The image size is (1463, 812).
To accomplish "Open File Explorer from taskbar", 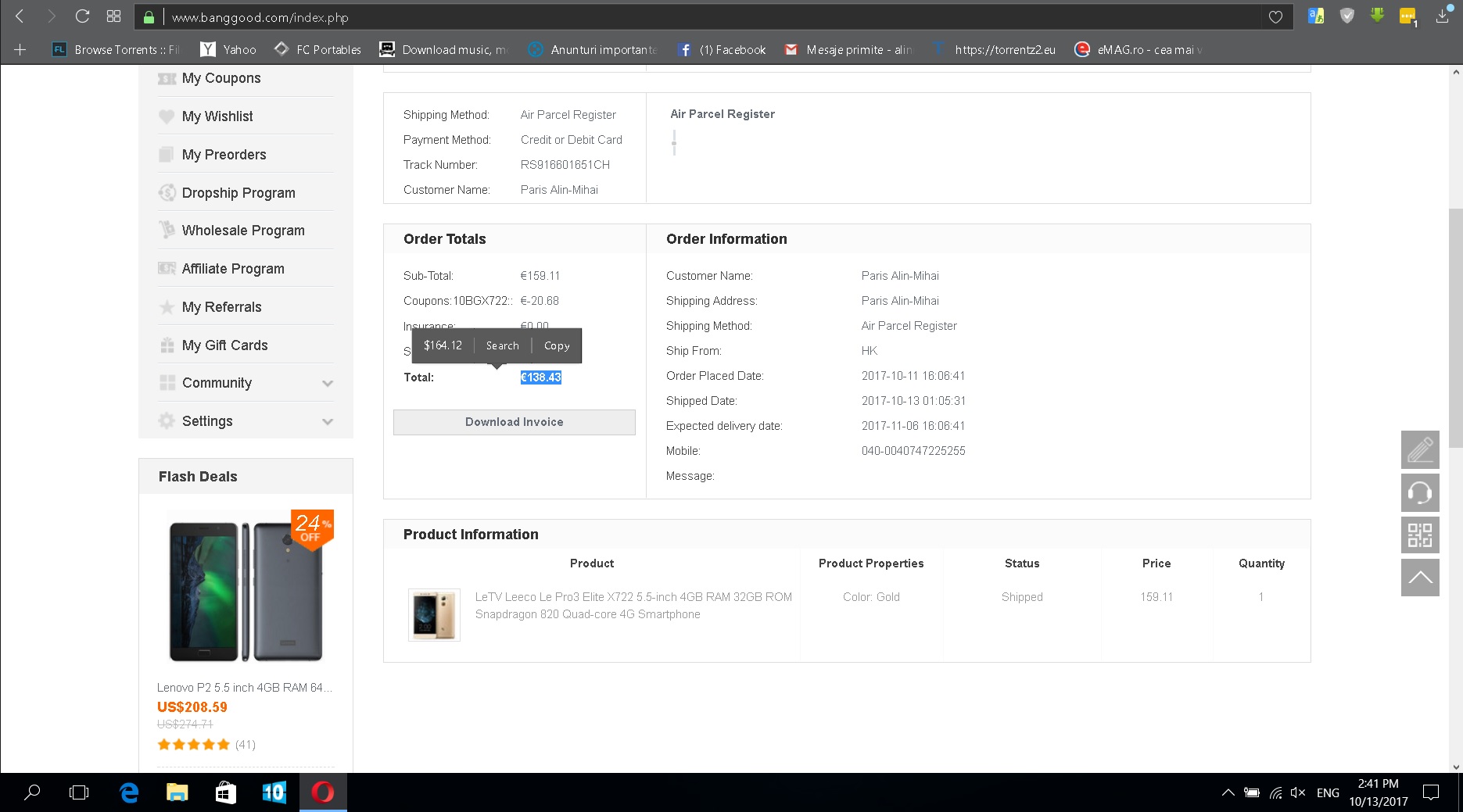I will (177, 792).
